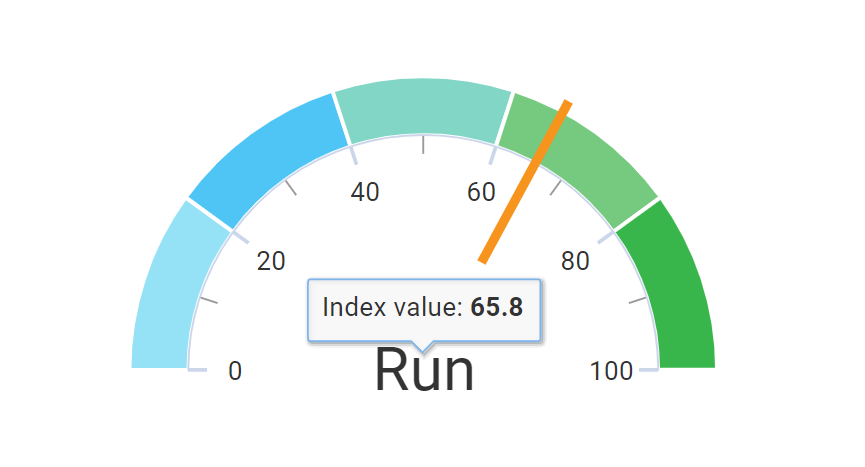
Task: Click the minor tick mark at 30
Action: point(291,187)
